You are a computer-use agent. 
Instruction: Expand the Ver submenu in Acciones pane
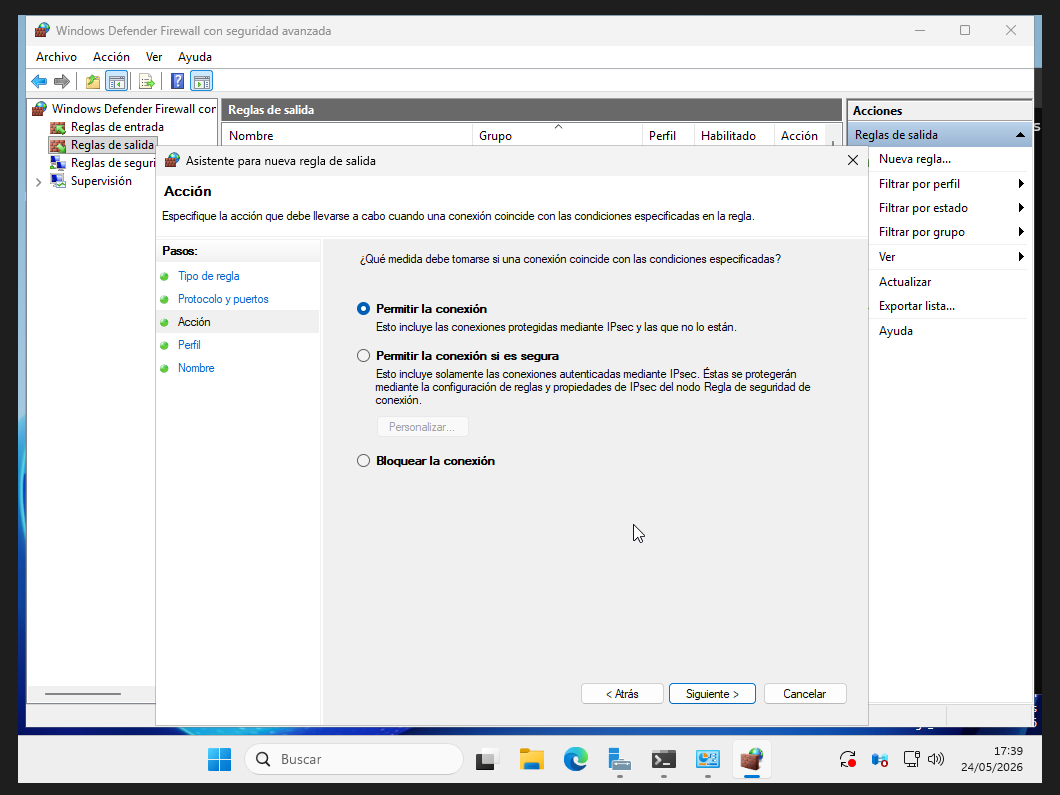[949, 257]
